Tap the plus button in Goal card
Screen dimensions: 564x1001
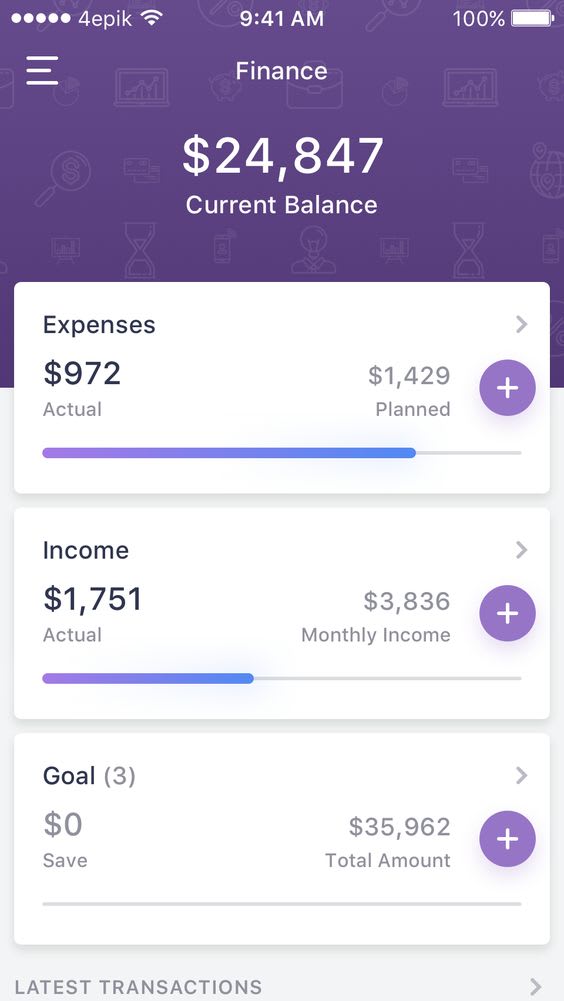point(507,839)
